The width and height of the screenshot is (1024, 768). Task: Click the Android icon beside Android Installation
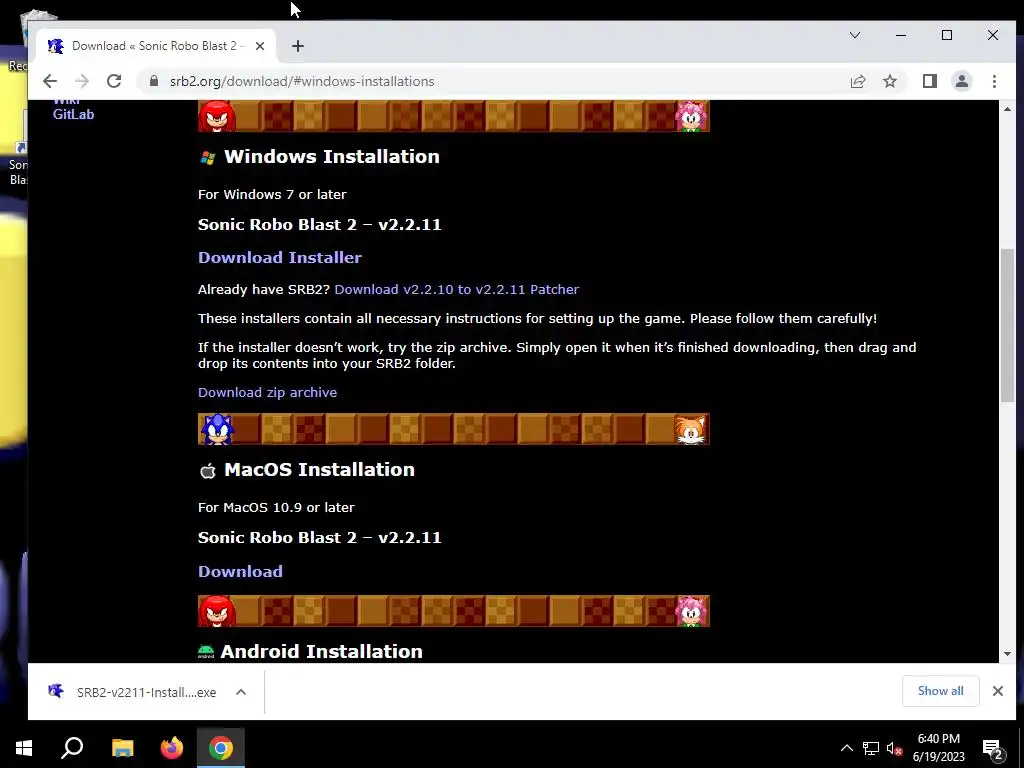point(206,651)
